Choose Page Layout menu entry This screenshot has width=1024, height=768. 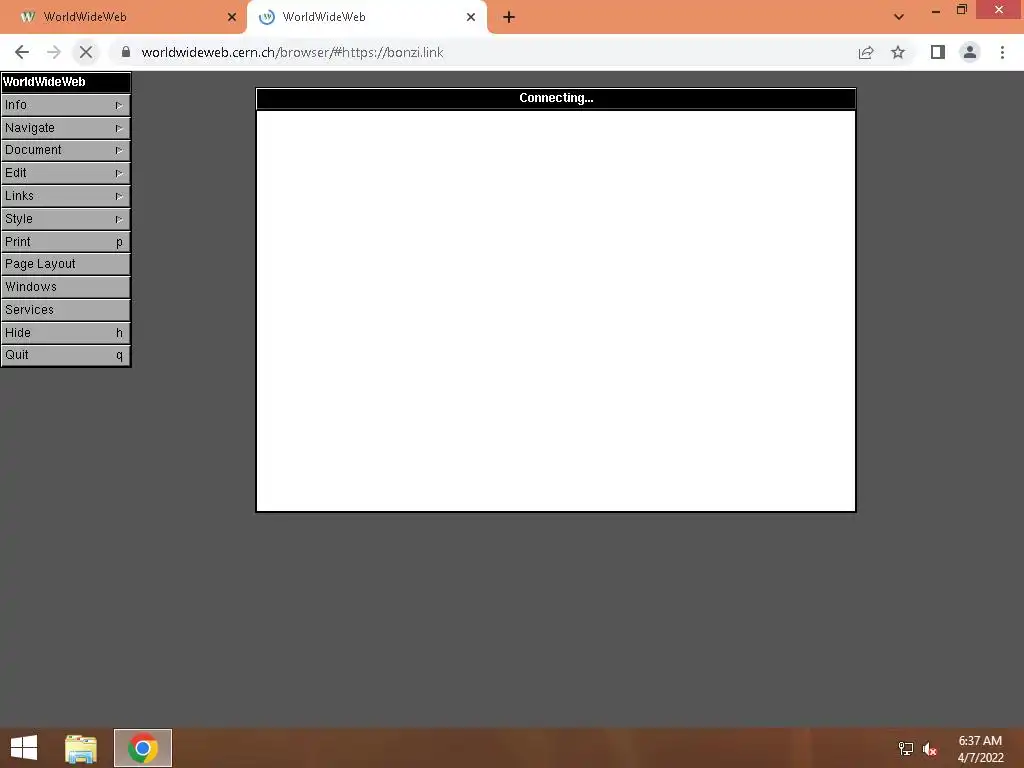pos(65,264)
